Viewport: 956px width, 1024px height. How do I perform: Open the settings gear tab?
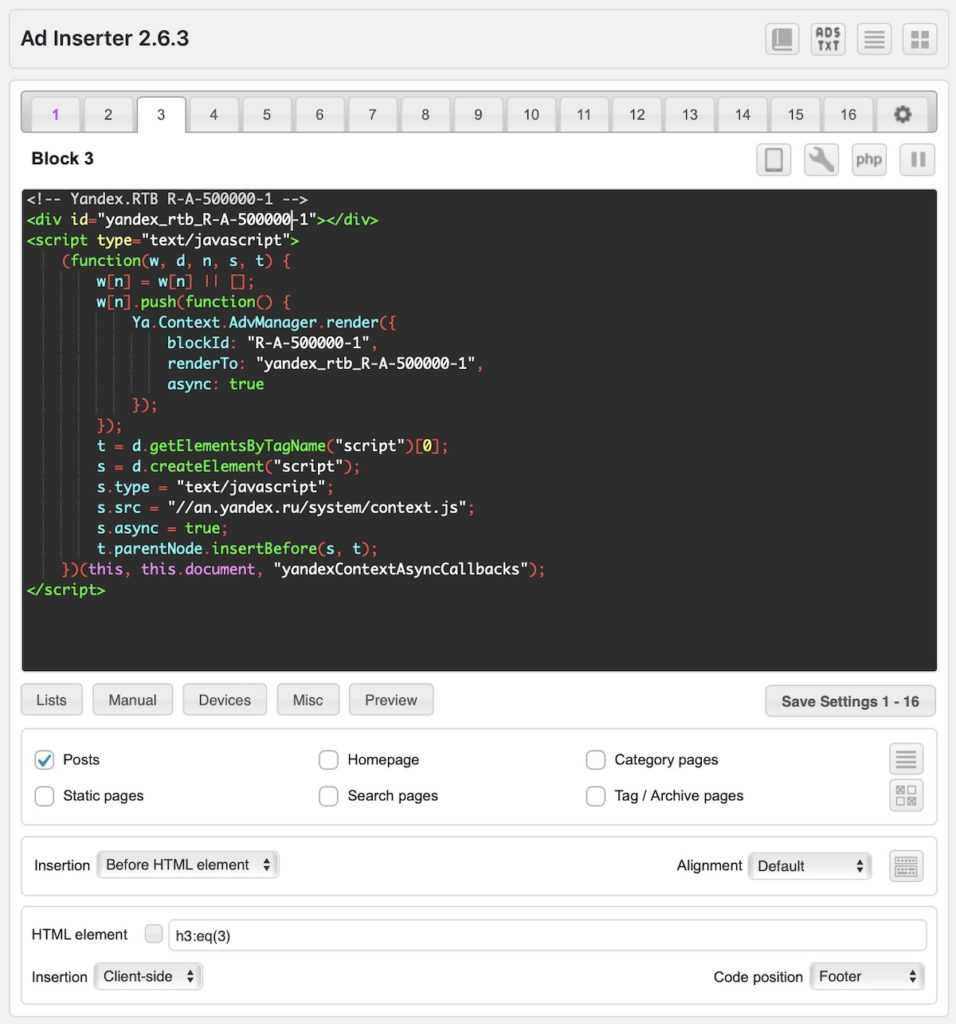pos(902,114)
